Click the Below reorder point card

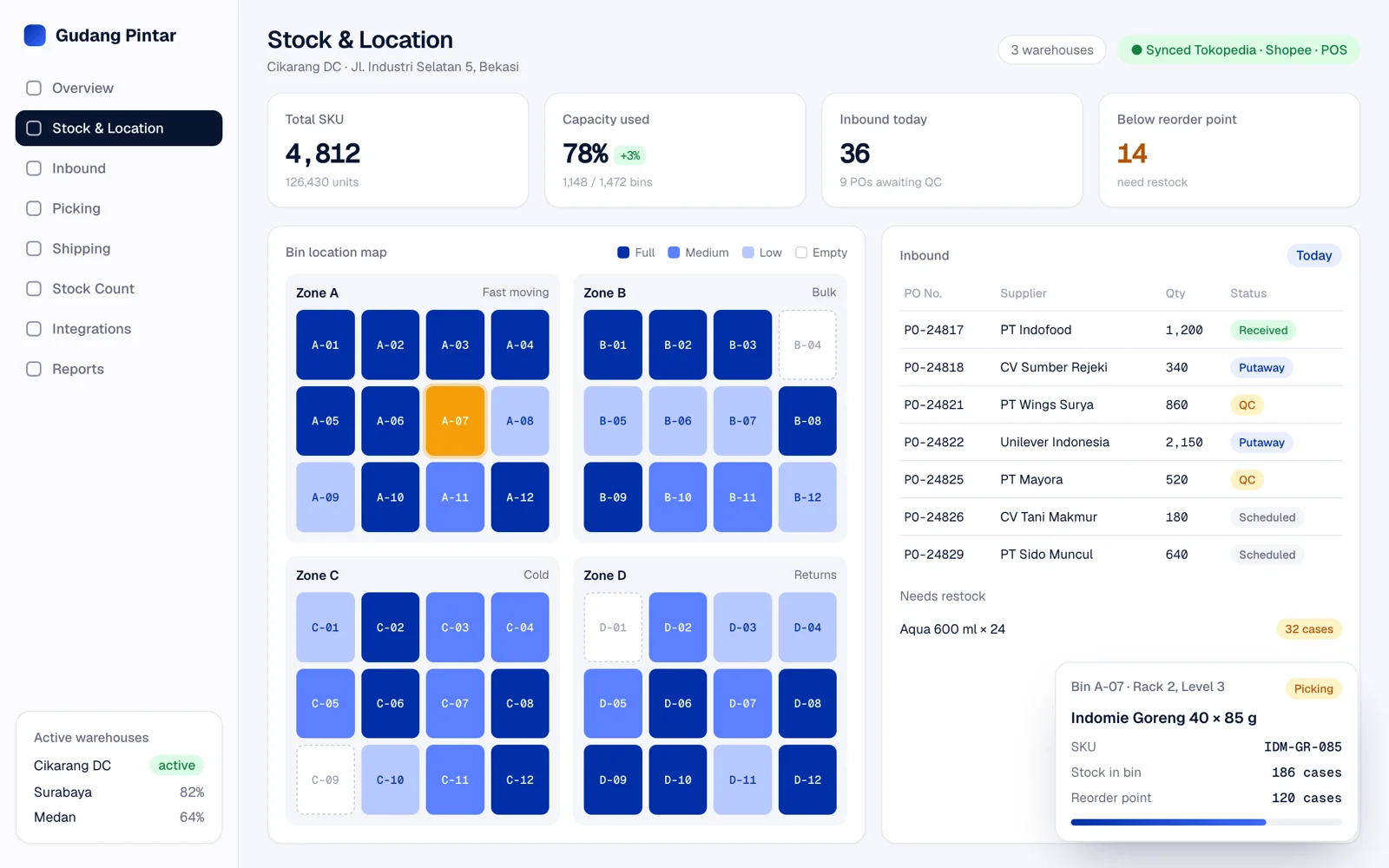click(x=1229, y=150)
